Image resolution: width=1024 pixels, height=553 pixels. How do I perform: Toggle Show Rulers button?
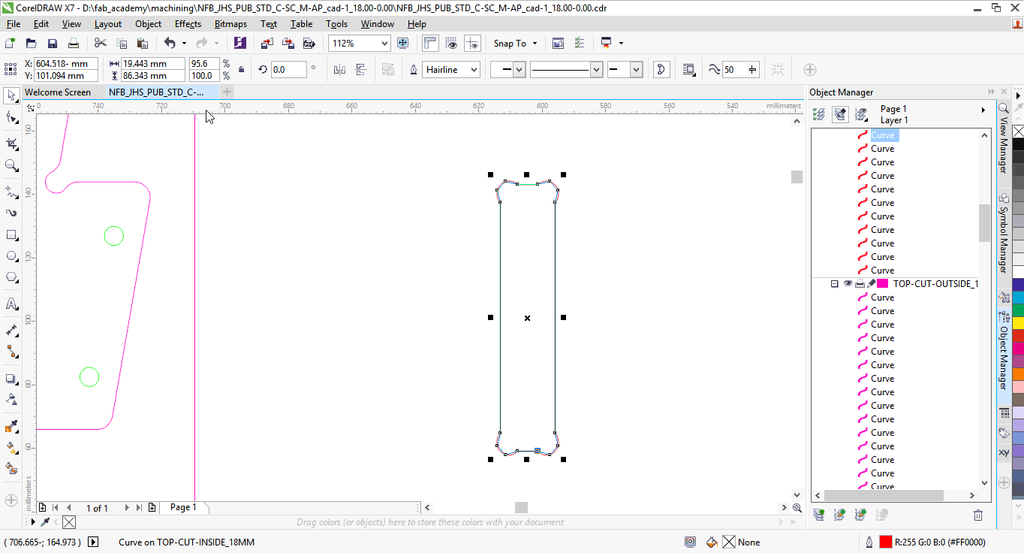430,43
